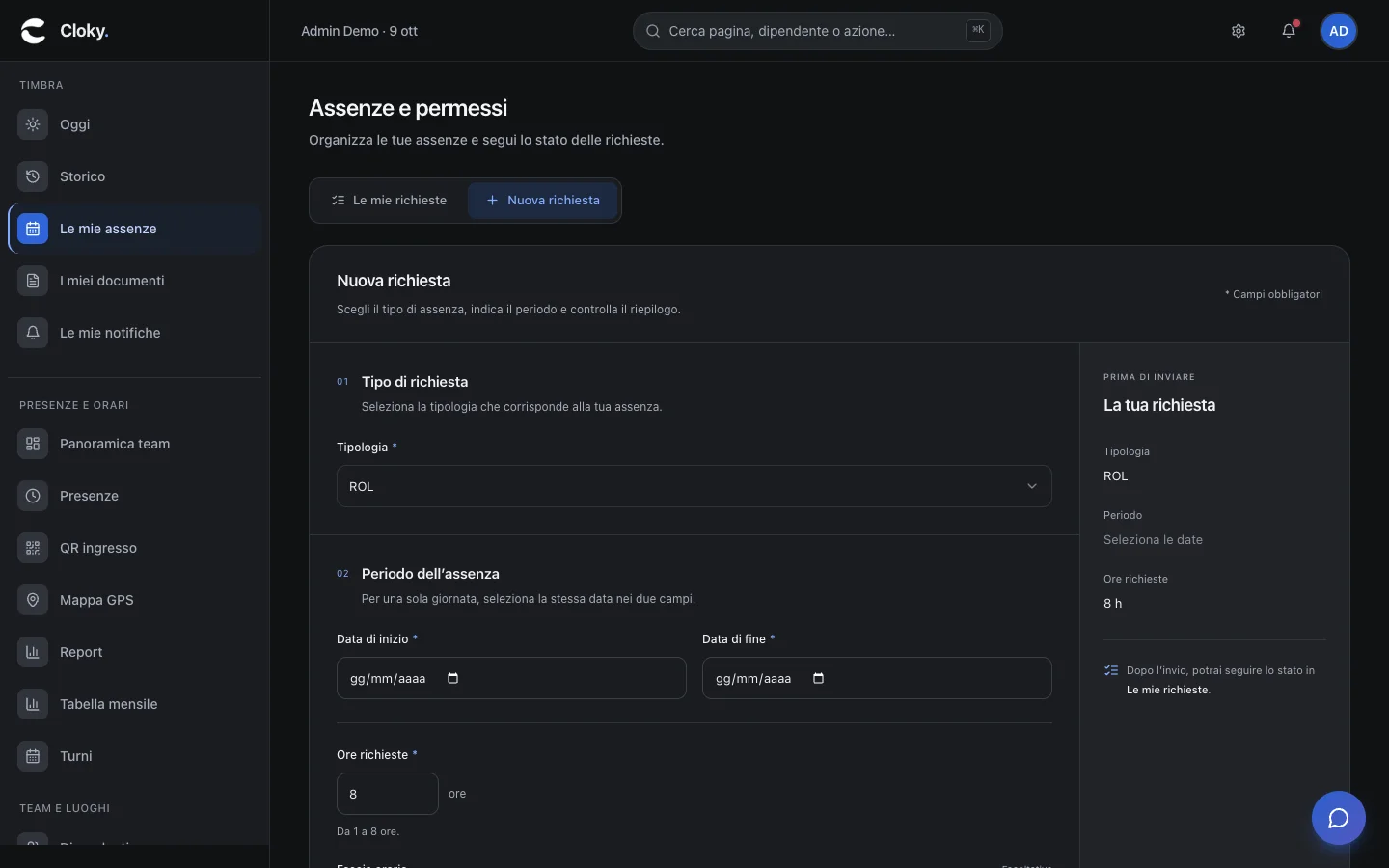Click the search bar Cerca pagina
The height and width of the screenshot is (868, 1389).
(818, 31)
